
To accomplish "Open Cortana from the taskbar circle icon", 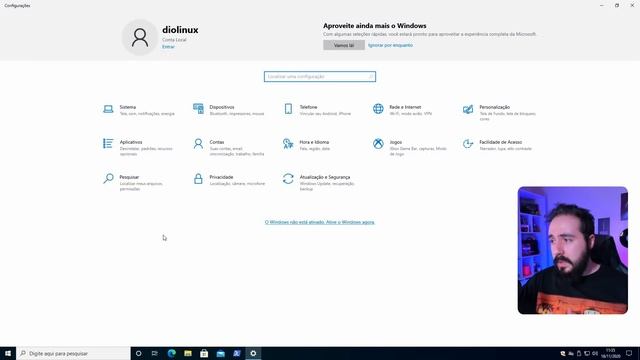I will (138, 353).
